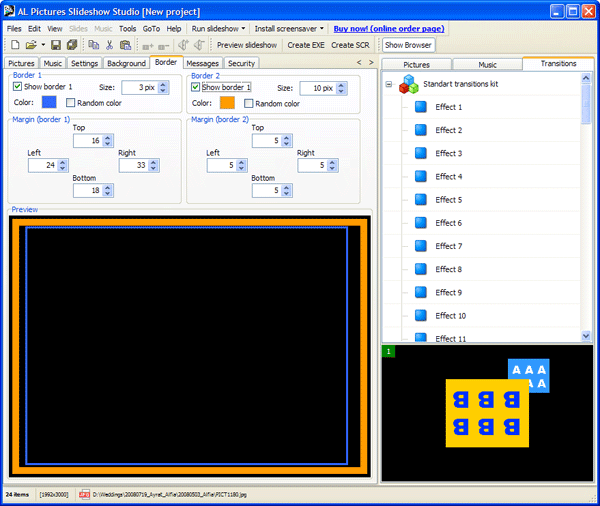Switch to the Security tab
600x506 pixels.
tap(241, 63)
